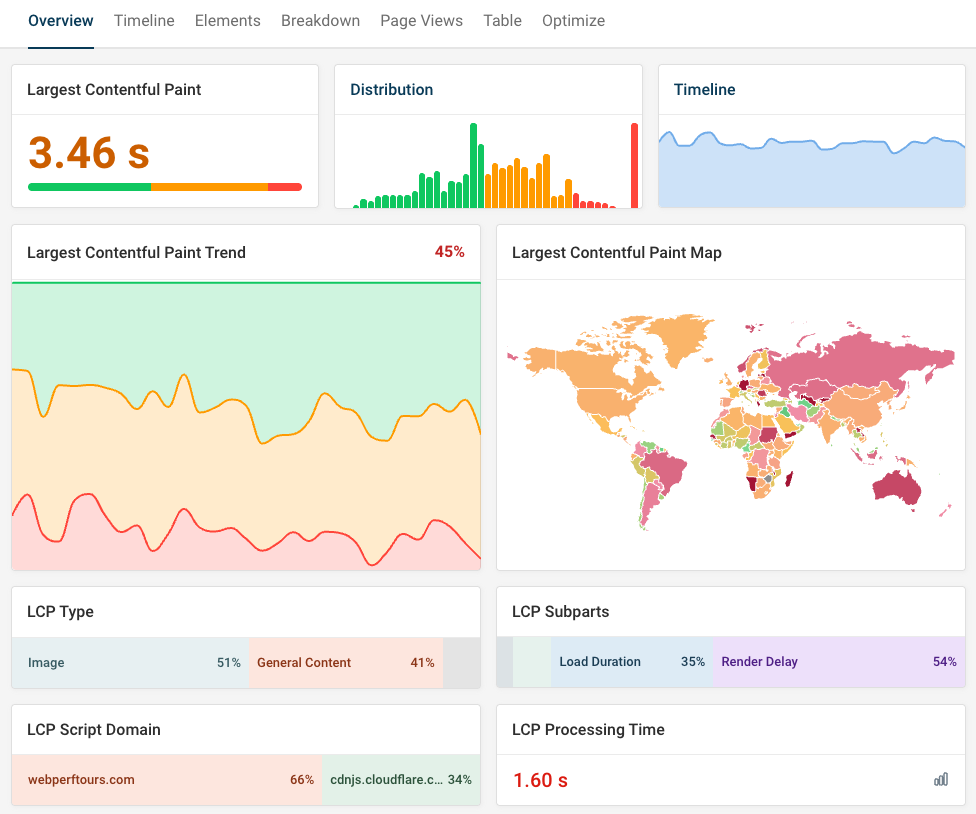Viewport: 976px width, 814px height.
Task: Go to the Page Views tab
Action: [421, 20]
